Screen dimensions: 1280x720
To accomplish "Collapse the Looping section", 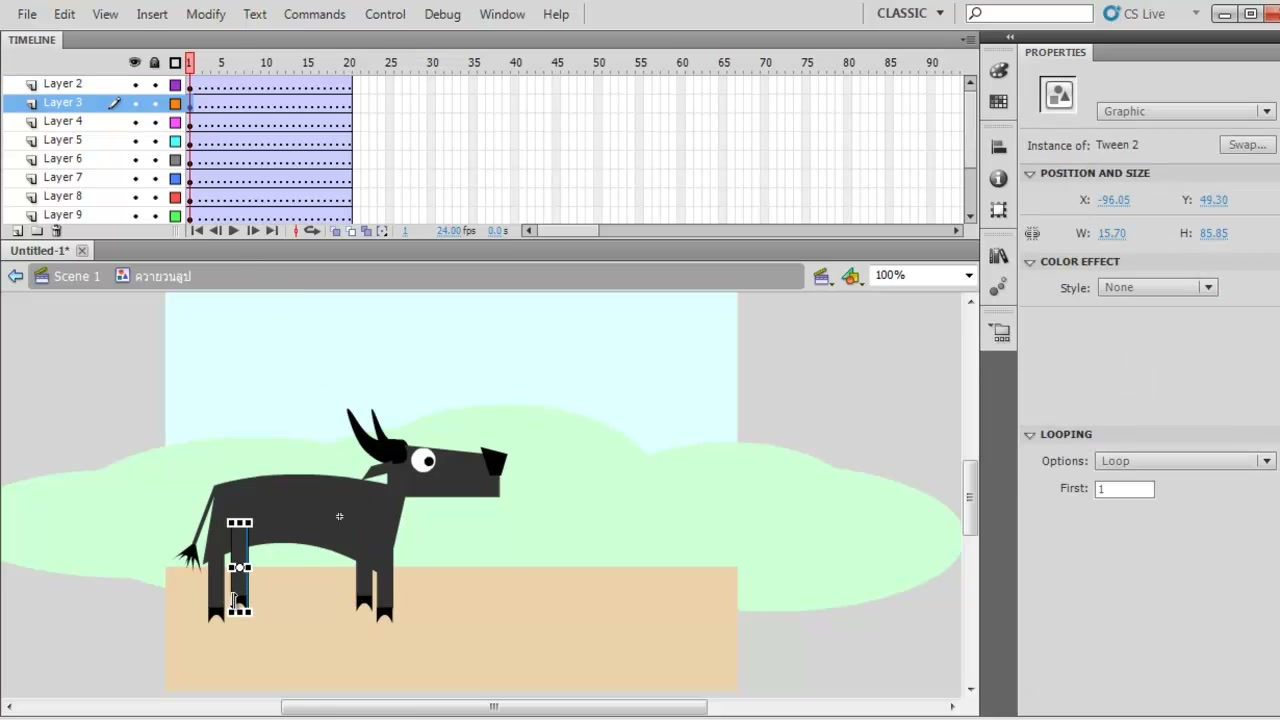I will (1030, 435).
